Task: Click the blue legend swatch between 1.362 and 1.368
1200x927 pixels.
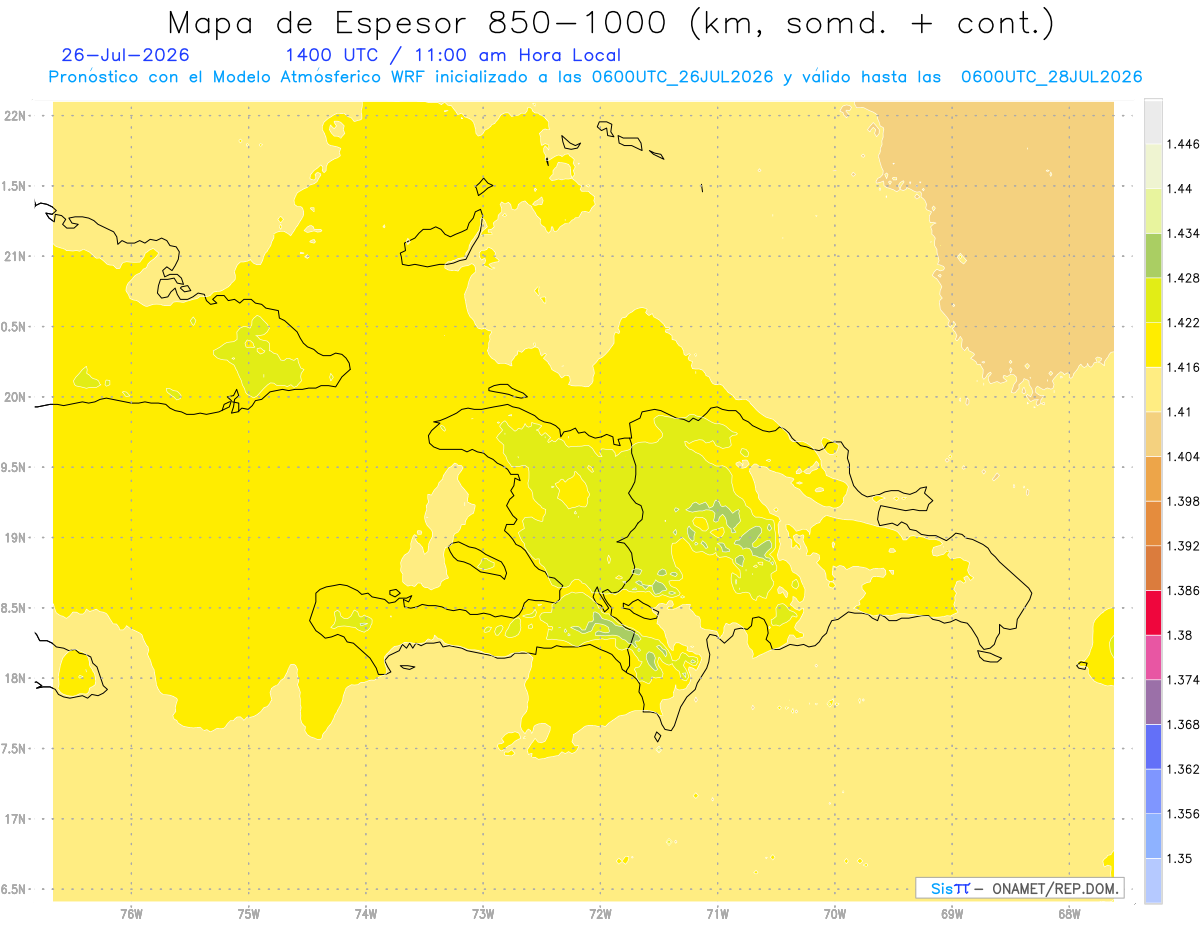Action: coord(1153,746)
